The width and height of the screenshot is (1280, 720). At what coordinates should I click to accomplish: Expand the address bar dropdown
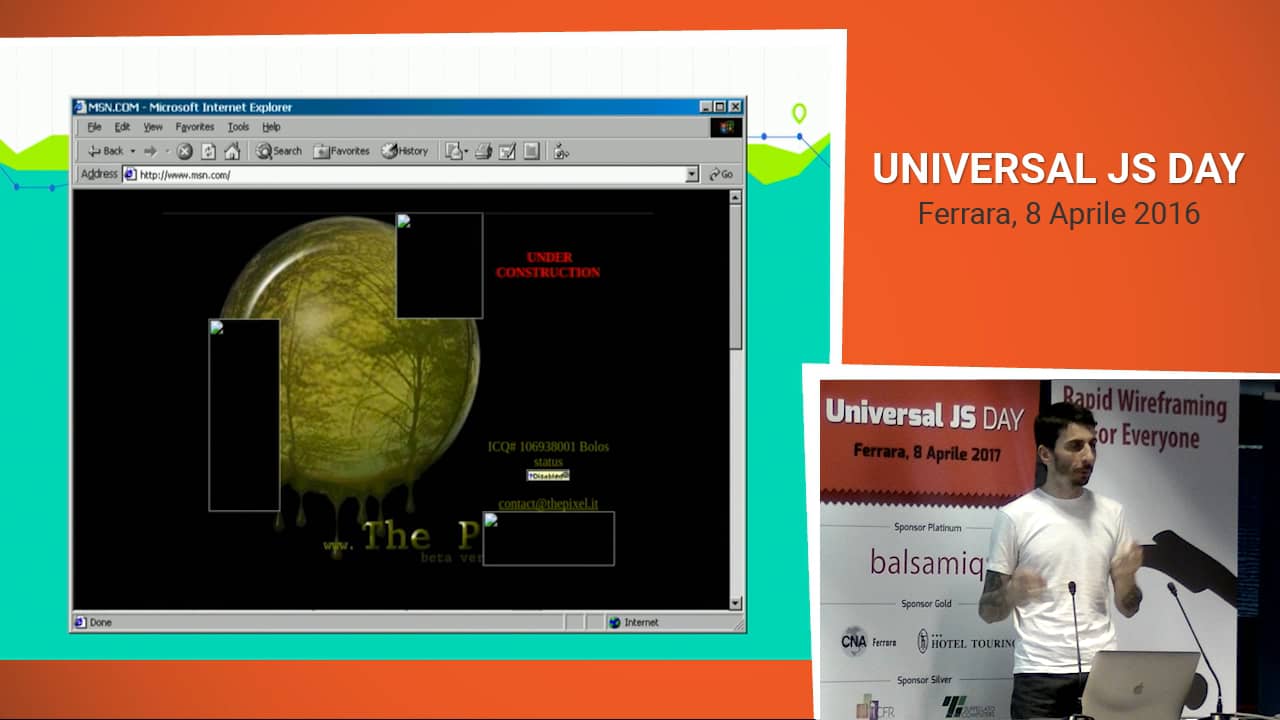tap(691, 174)
